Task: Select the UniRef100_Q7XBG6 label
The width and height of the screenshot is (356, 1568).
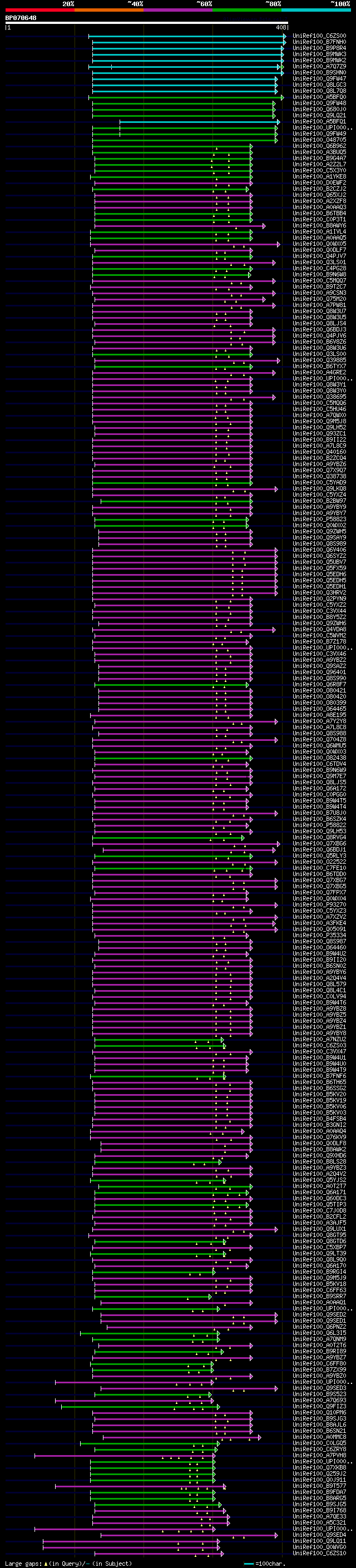Action: coord(319,844)
